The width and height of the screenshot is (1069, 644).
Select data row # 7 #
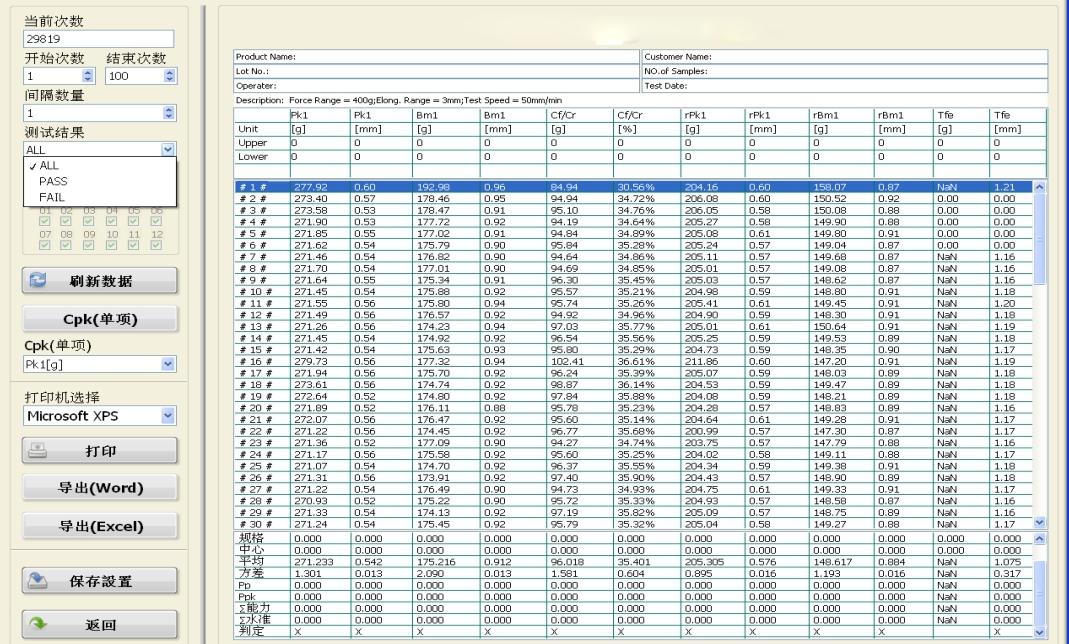(x=633, y=257)
